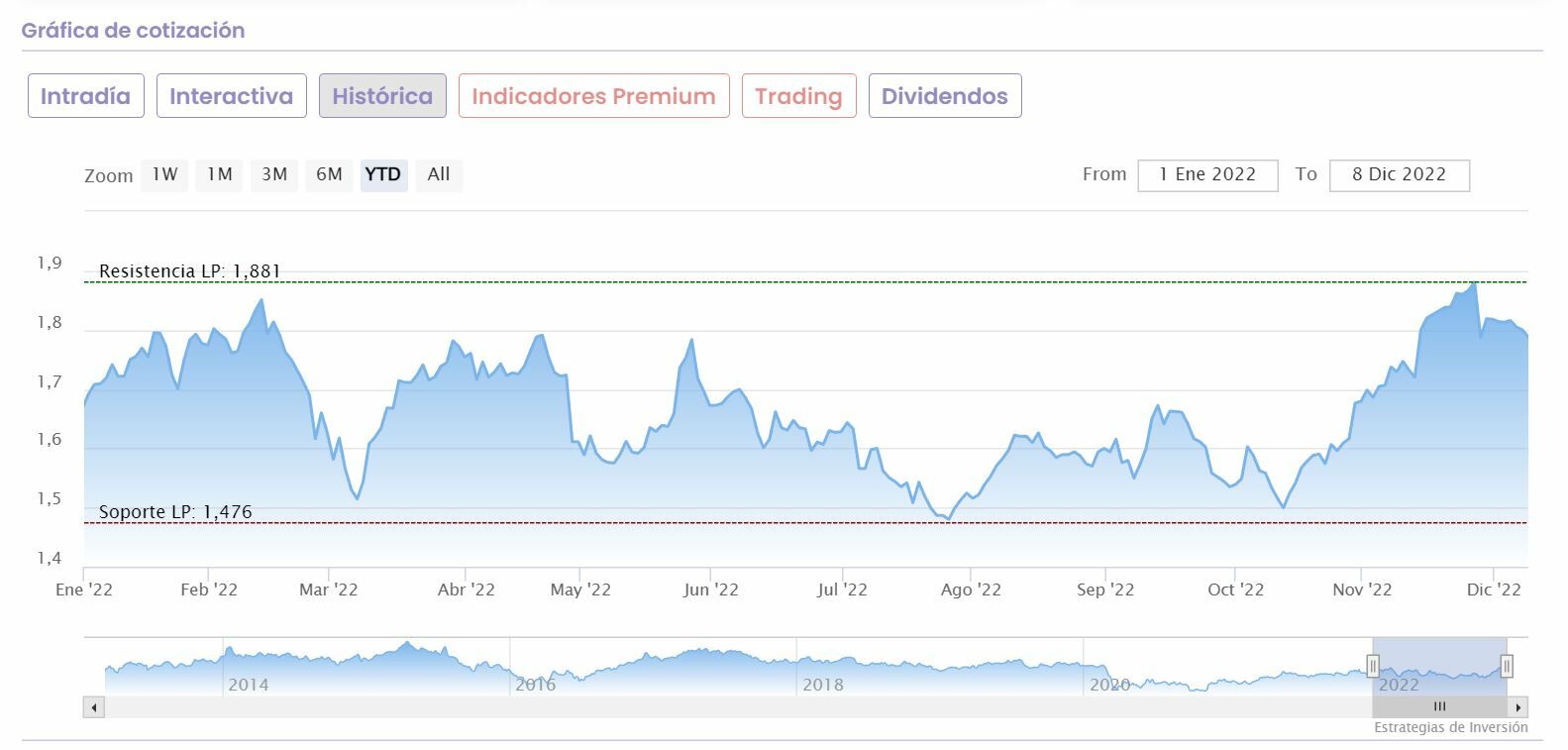1568x750 pixels.
Task: Set zoom range to 1W
Action: pos(164,174)
